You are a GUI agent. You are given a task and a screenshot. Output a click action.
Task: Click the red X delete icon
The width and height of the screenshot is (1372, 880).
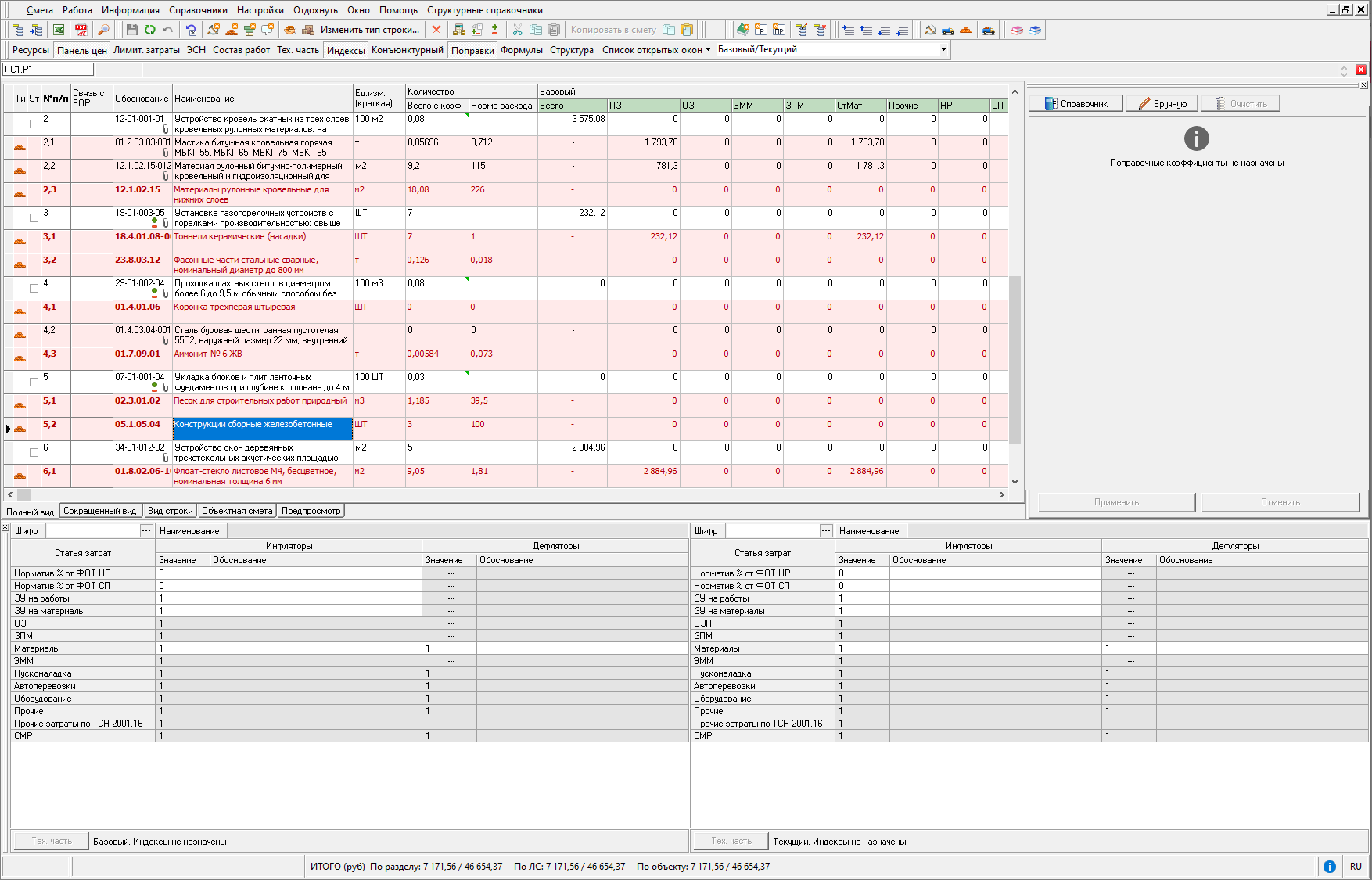click(x=436, y=30)
